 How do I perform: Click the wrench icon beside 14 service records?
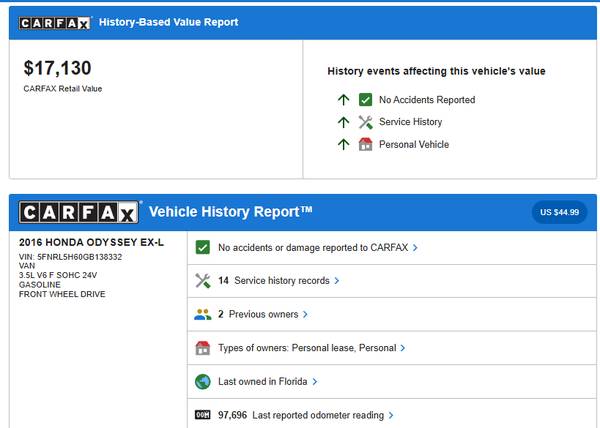tap(203, 281)
